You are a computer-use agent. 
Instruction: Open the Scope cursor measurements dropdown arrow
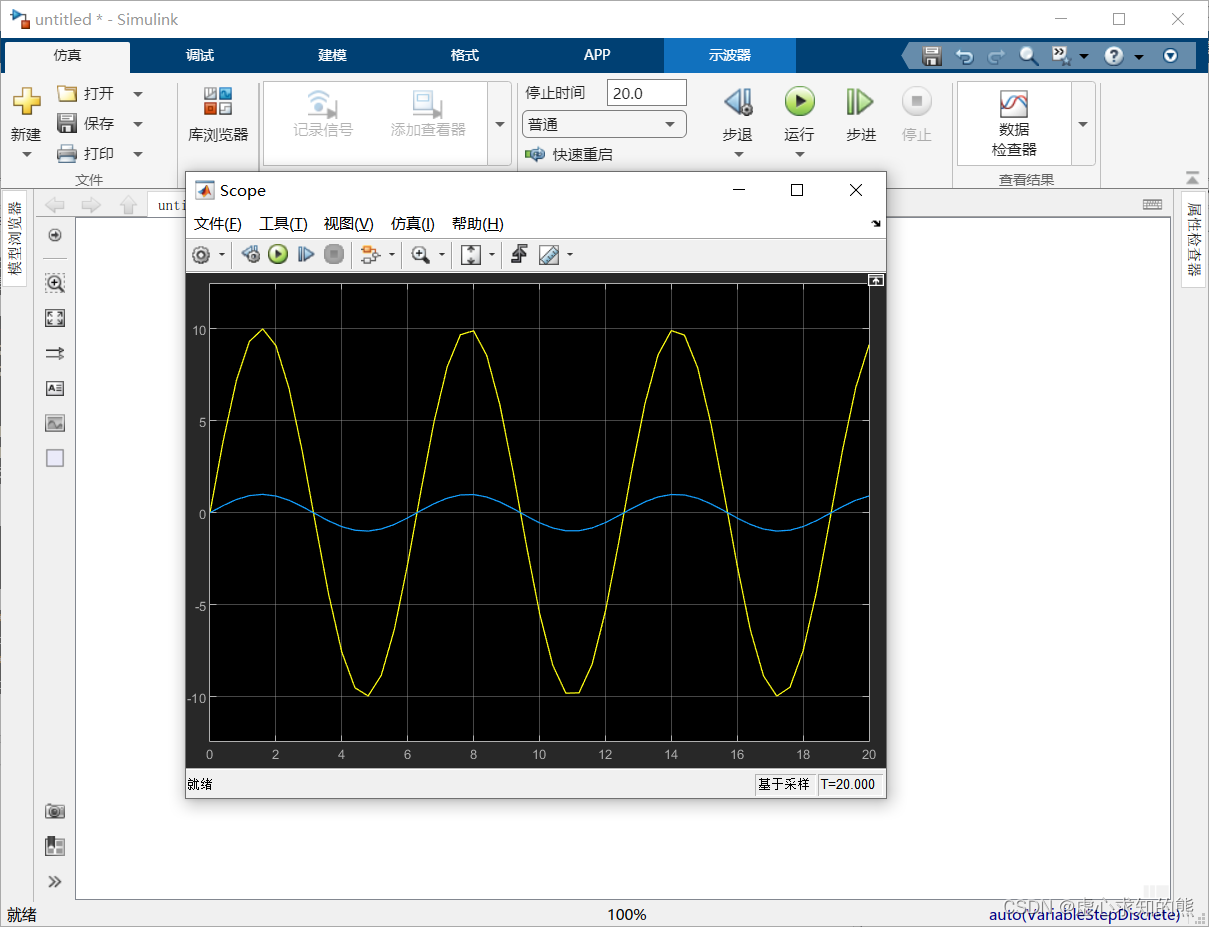click(570, 255)
